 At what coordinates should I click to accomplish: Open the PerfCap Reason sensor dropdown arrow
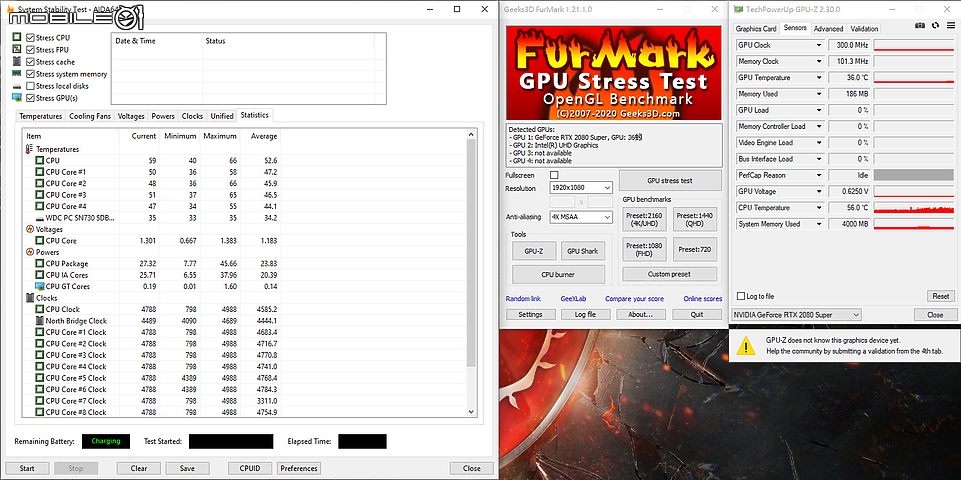coord(819,175)
